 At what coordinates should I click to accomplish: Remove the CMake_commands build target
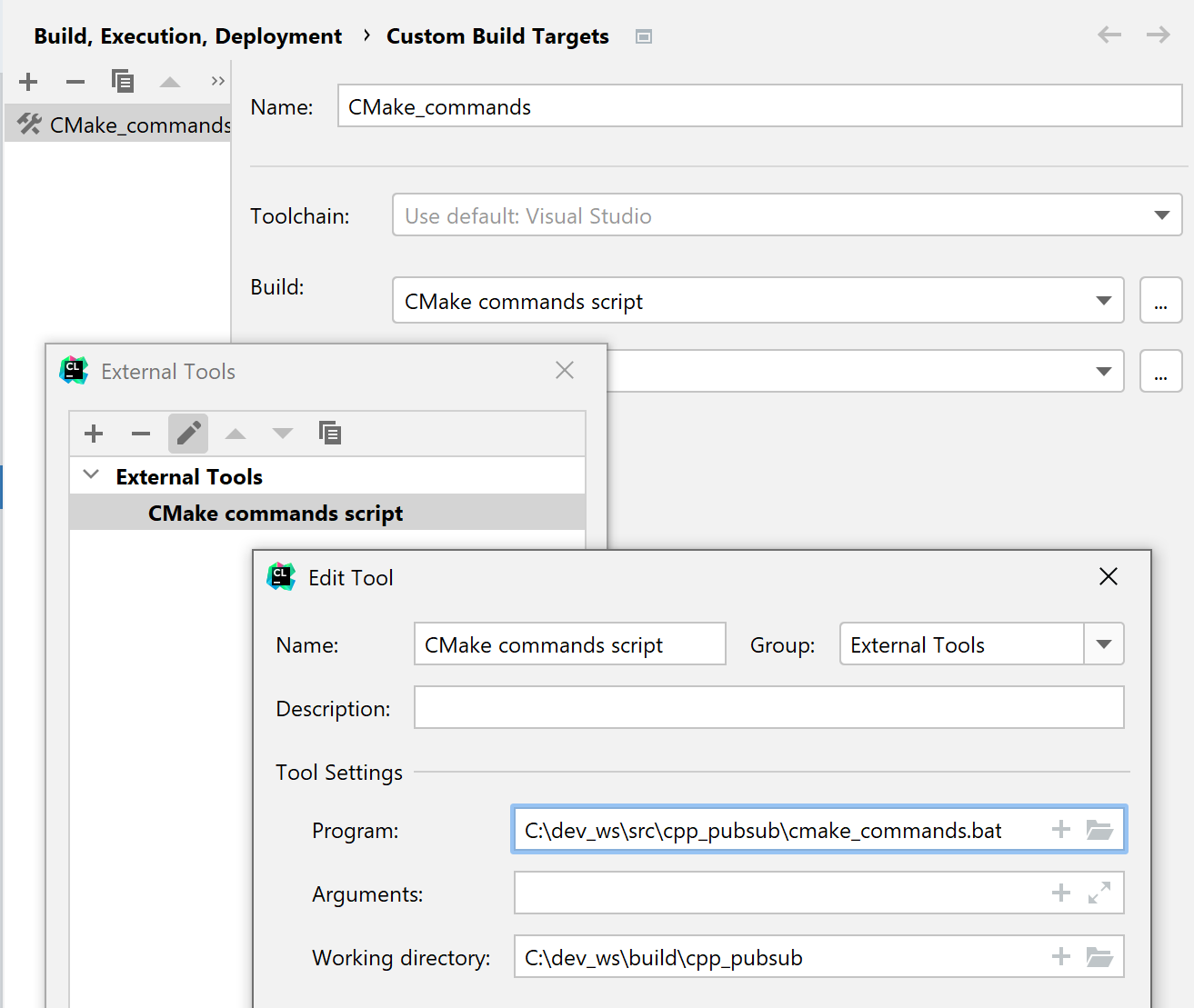(75, 82)
